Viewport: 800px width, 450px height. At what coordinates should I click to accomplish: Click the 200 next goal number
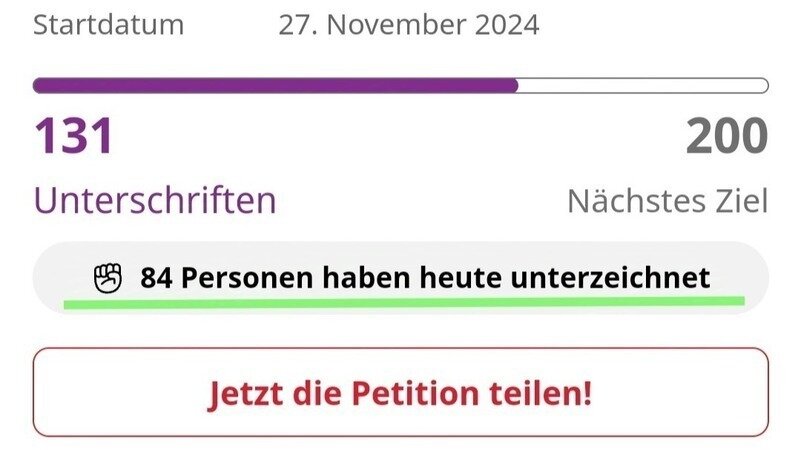coord(727,137)
